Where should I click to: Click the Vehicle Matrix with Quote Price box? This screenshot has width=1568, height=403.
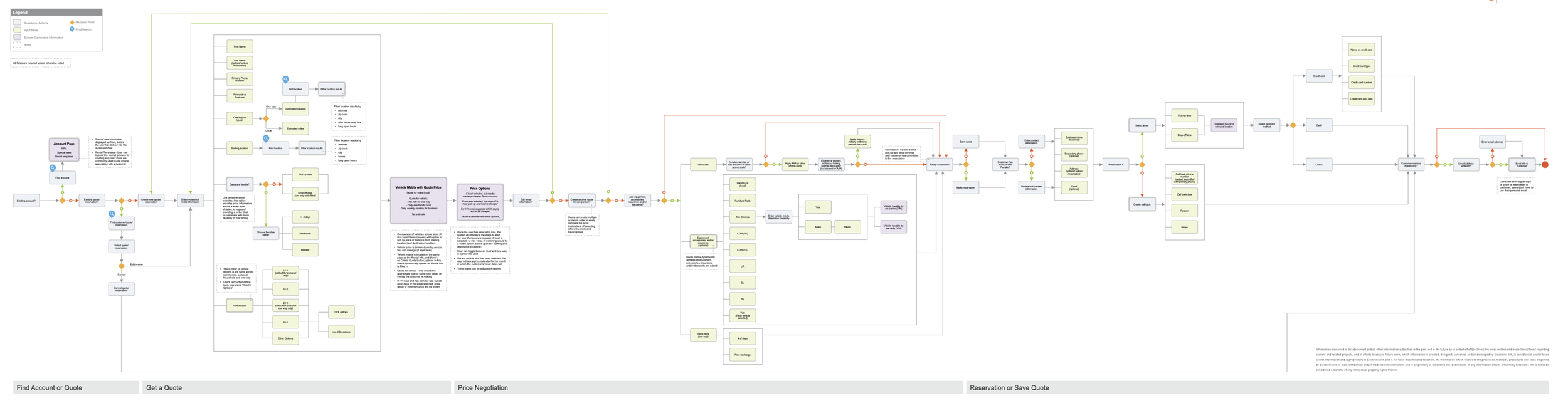[x=418, y=201]
